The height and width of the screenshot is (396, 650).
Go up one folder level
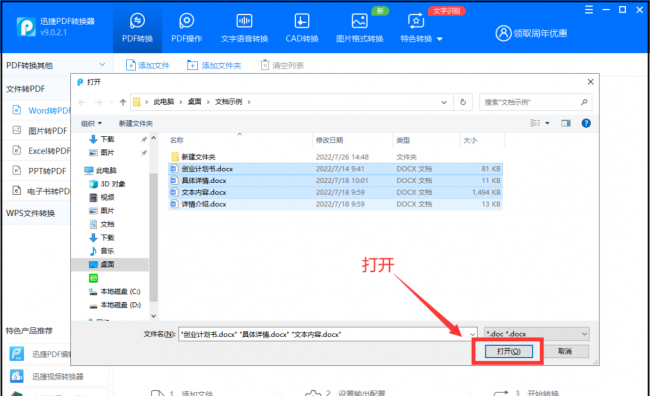pyautogui.click(x=123, y=102)
